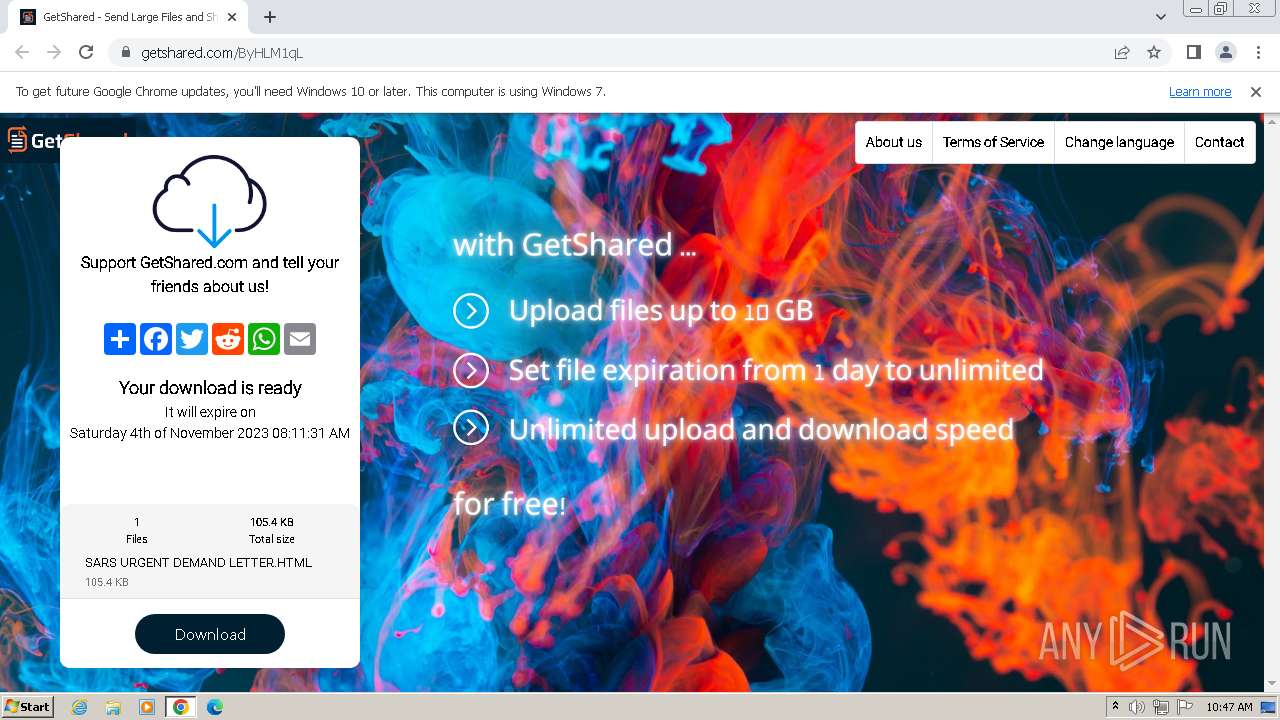The image size is (1280, 720).
Task: Go back with the browser back arrow
Action: tap(22, 52)
